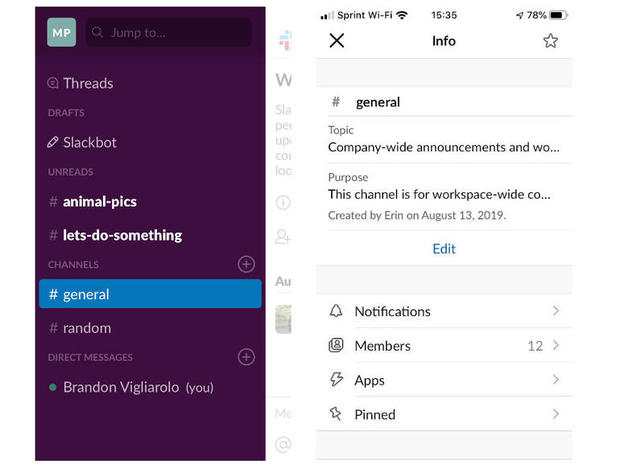This screenshot has height=465, width=620.
Task: Expand Notifications settings chevron
Action: (x=556, y=311)
